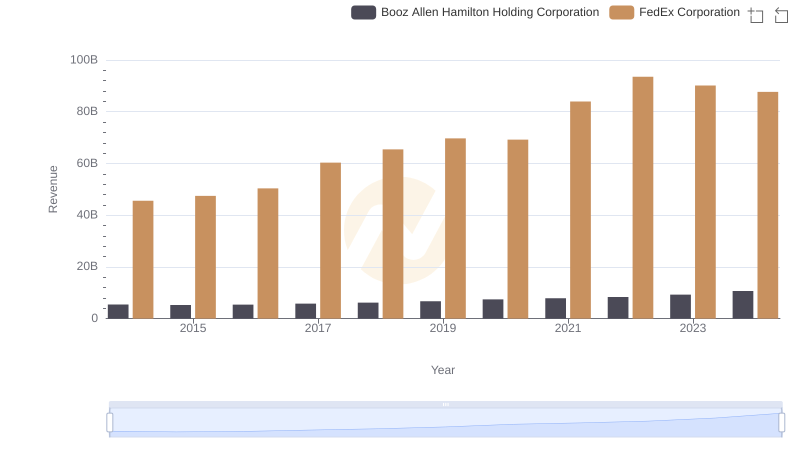Click FedEx bar for 2017
Screen dimensions: 800x461
[331, 241]
